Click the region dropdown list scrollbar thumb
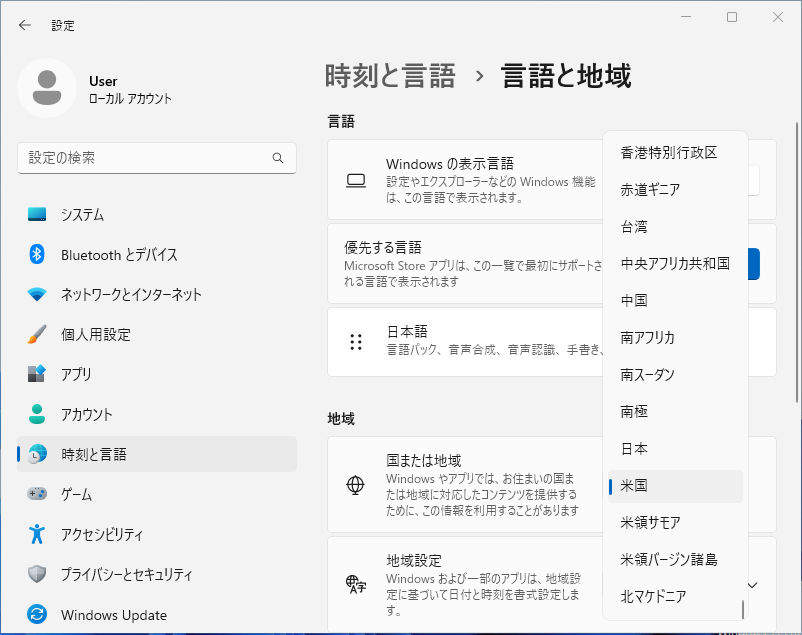Viewport: 802px width, 635px height. 743,609
